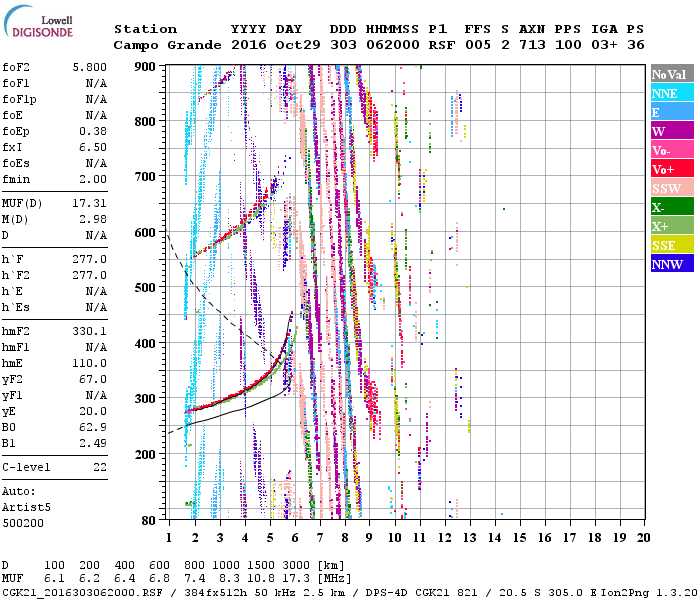
Task: Click the MUF value 6.1 in table
Action: [54, 579]
